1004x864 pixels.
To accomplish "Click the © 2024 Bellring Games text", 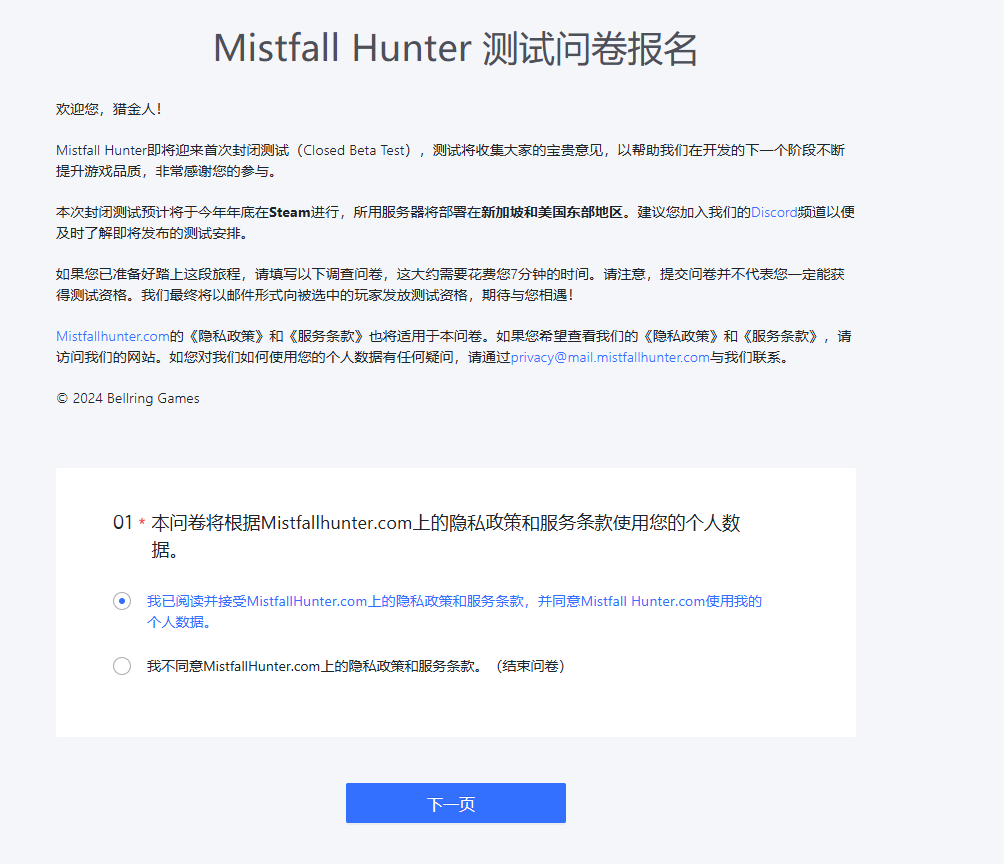I will (127, 398).
